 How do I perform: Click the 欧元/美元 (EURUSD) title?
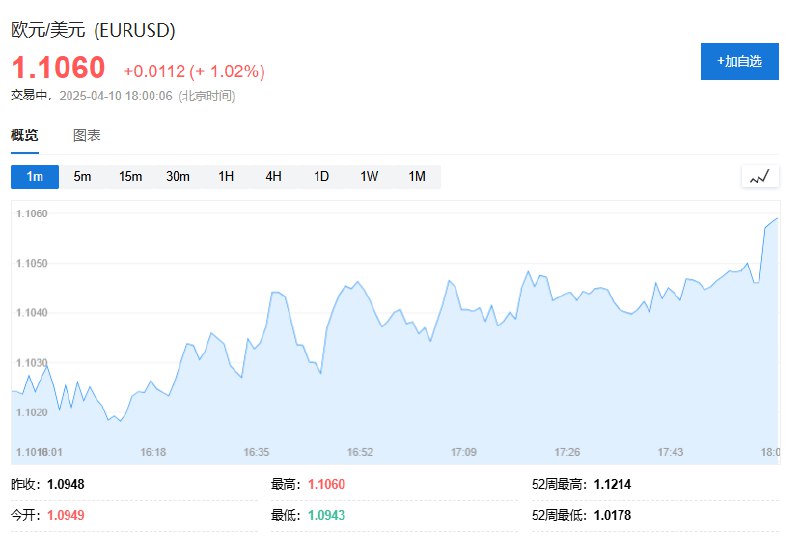[93, 30]
